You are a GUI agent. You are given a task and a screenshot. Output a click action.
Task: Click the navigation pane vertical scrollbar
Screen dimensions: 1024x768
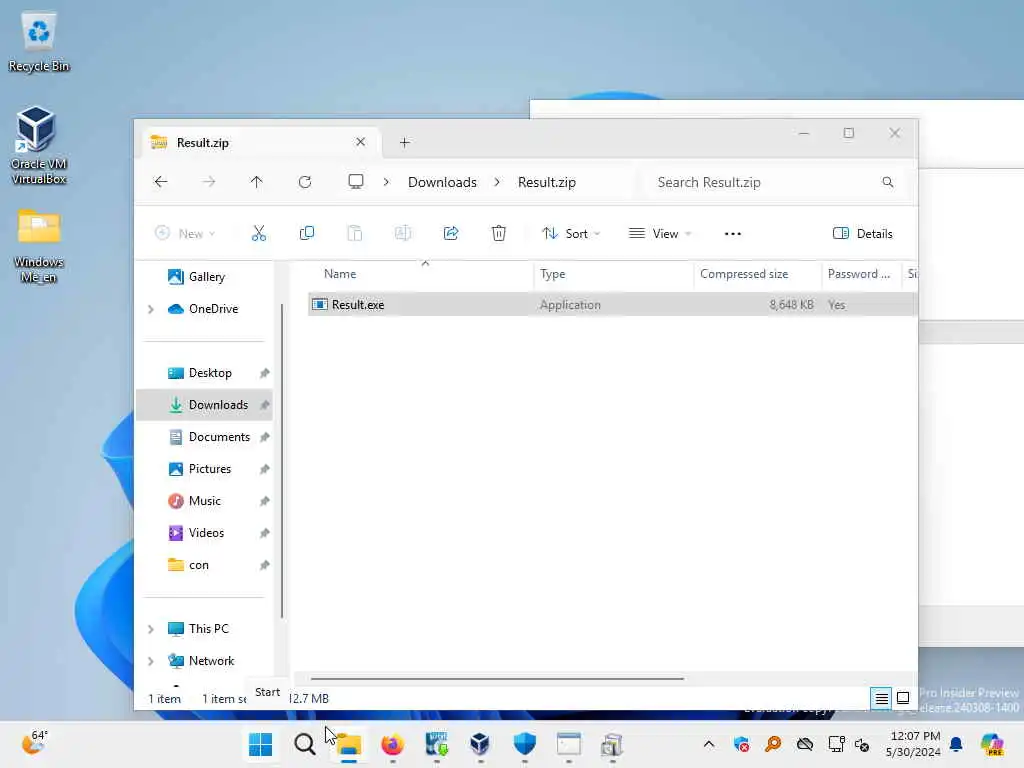click(282, 460)
